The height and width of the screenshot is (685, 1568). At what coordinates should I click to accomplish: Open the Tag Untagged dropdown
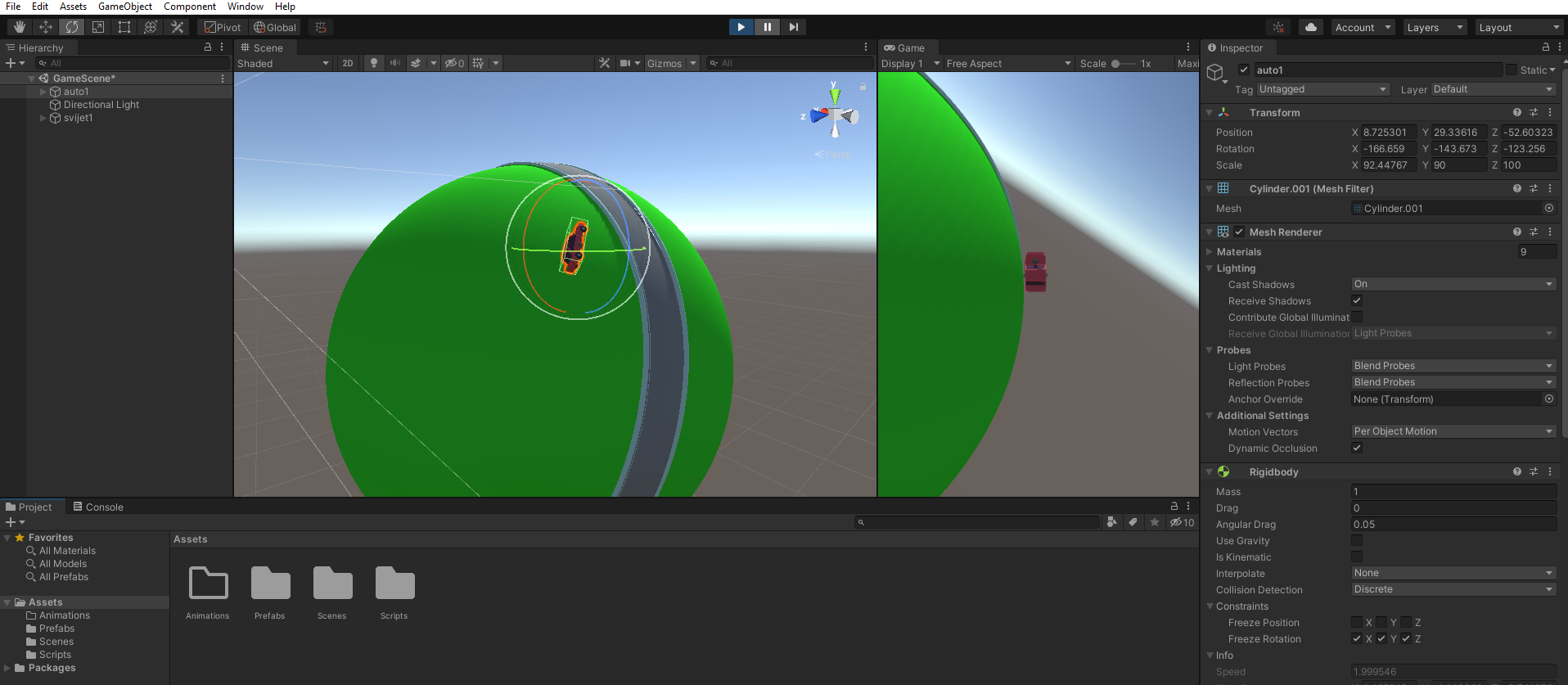[1323, 89]
